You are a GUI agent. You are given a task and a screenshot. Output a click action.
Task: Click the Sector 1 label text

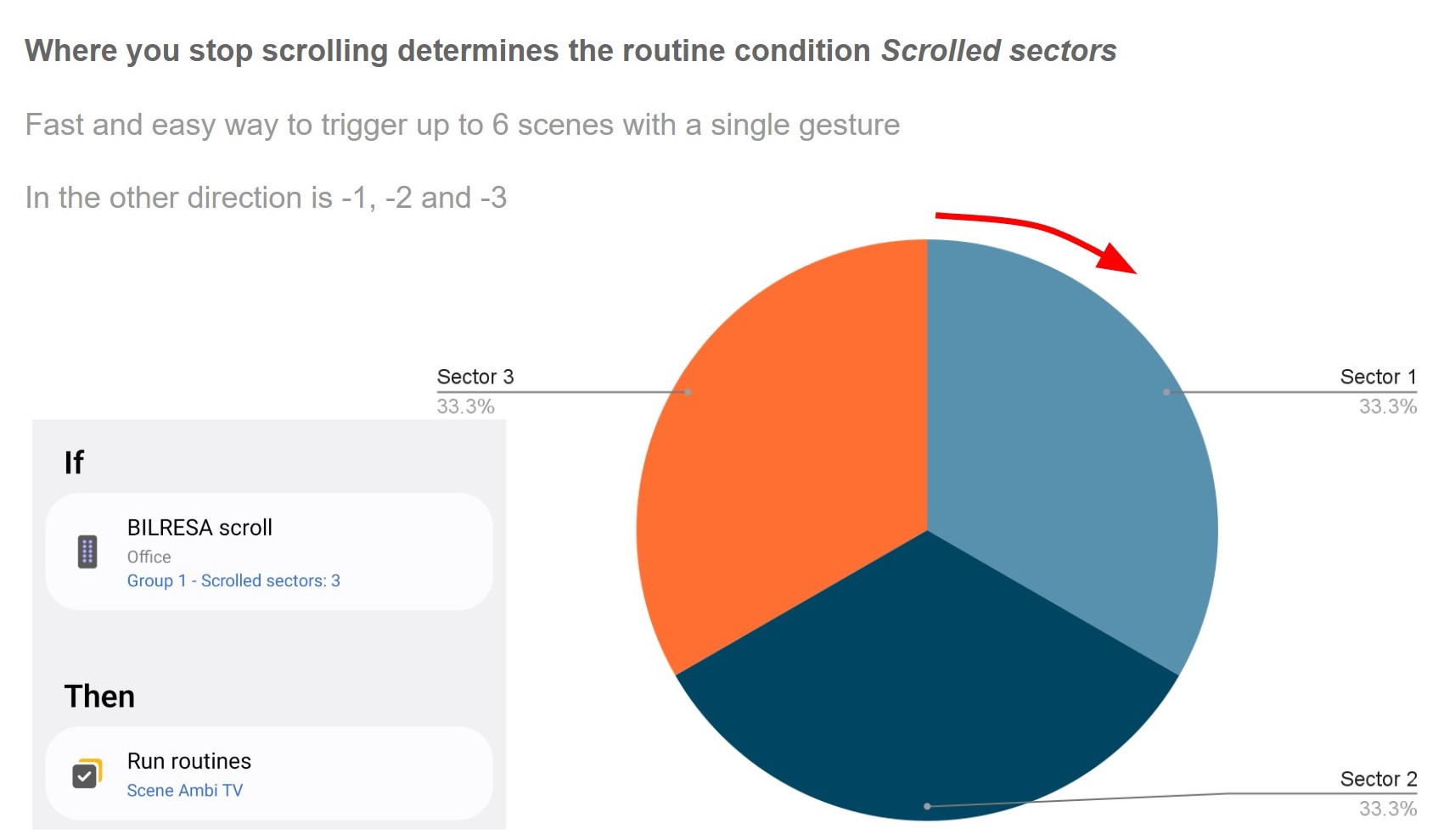1378,377
